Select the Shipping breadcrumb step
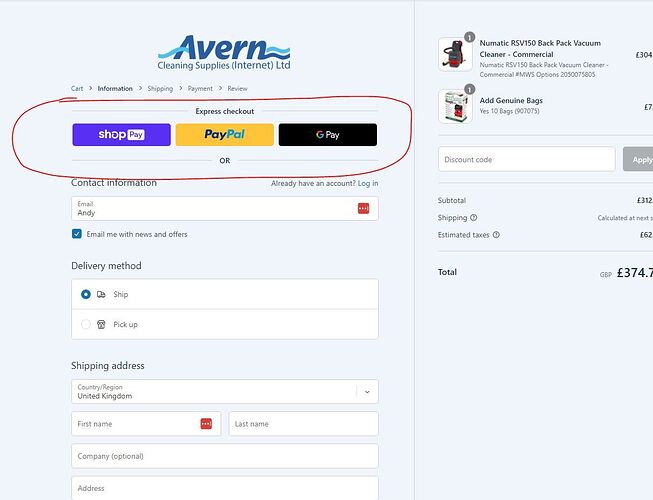This screenshot has height=500, width=653. click(160, 89)
